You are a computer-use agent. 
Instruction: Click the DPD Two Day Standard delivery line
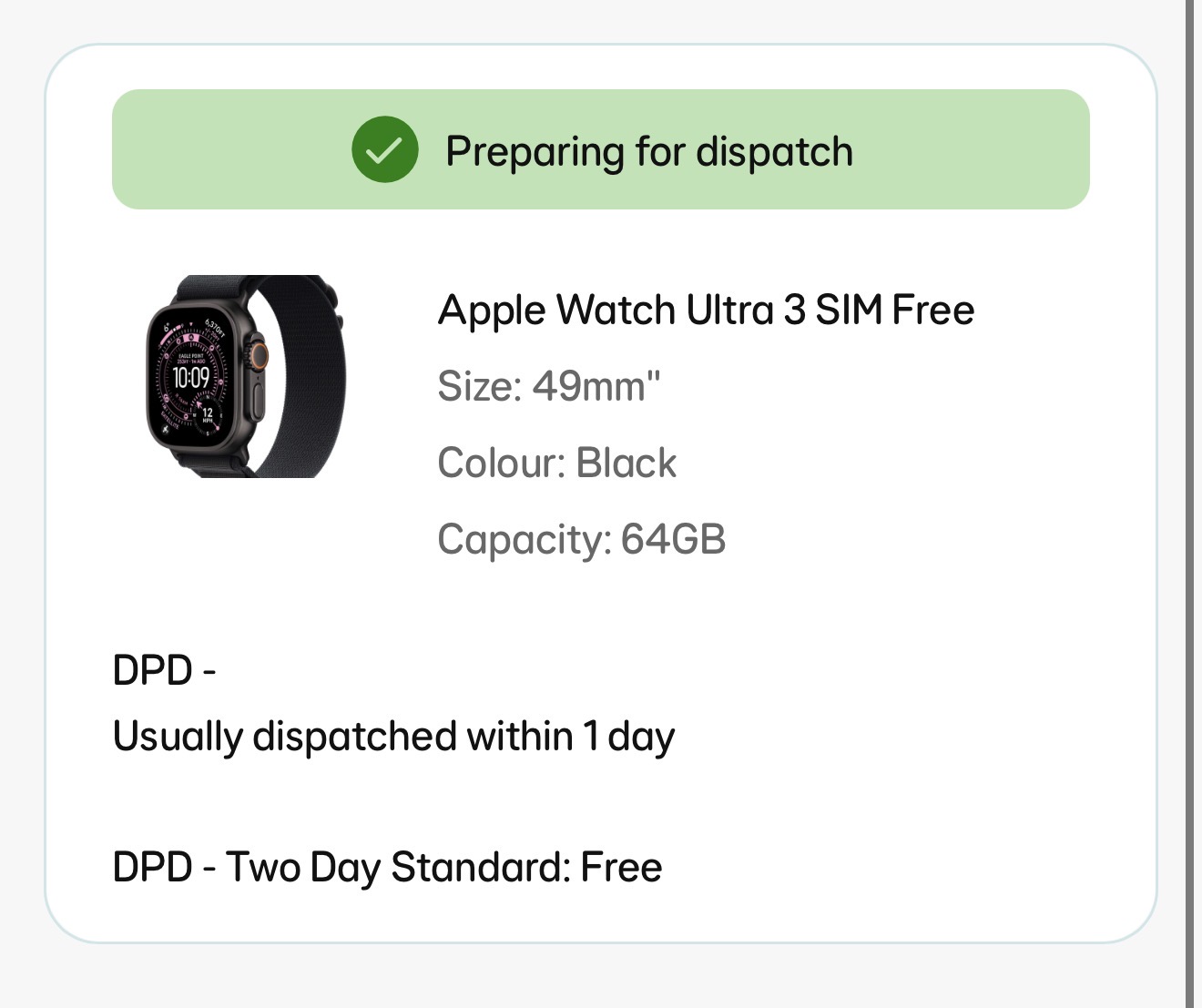[x=387, y=867]
